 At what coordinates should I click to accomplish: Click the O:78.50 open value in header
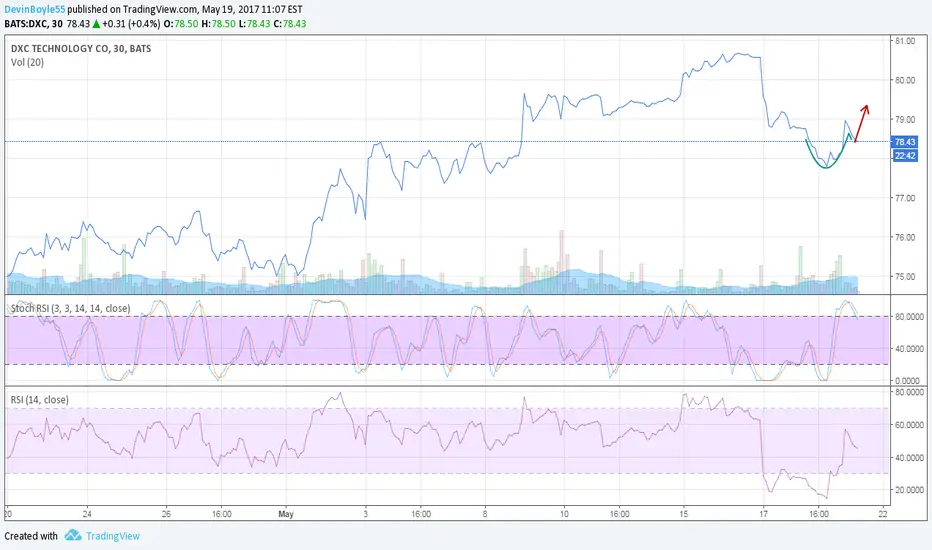click(x=181, y=24)
